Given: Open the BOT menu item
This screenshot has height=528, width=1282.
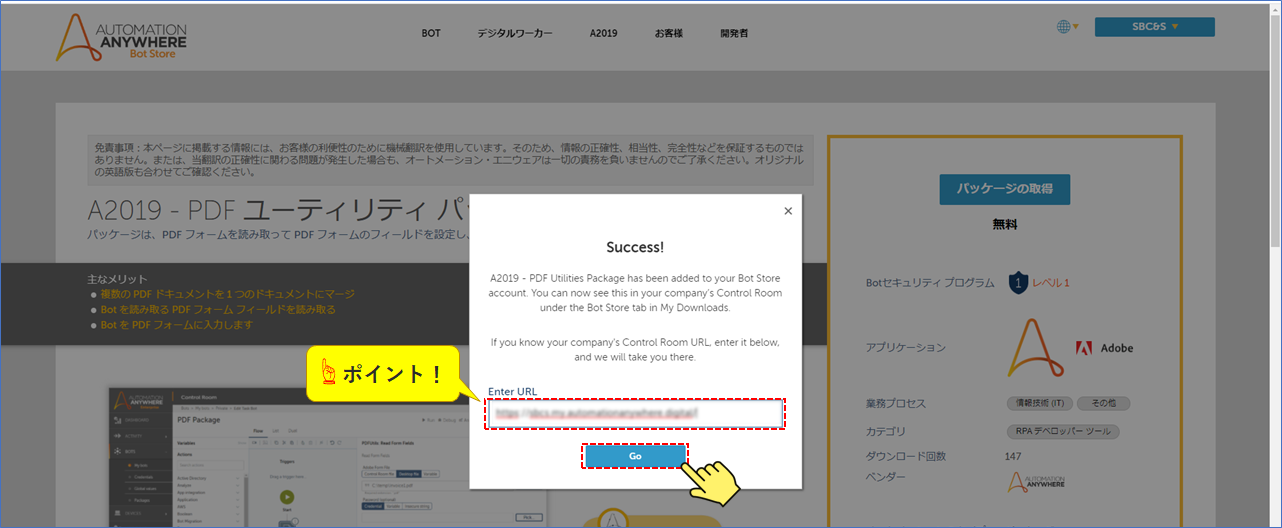Looking at the screenshot, I should coord(431,33).
